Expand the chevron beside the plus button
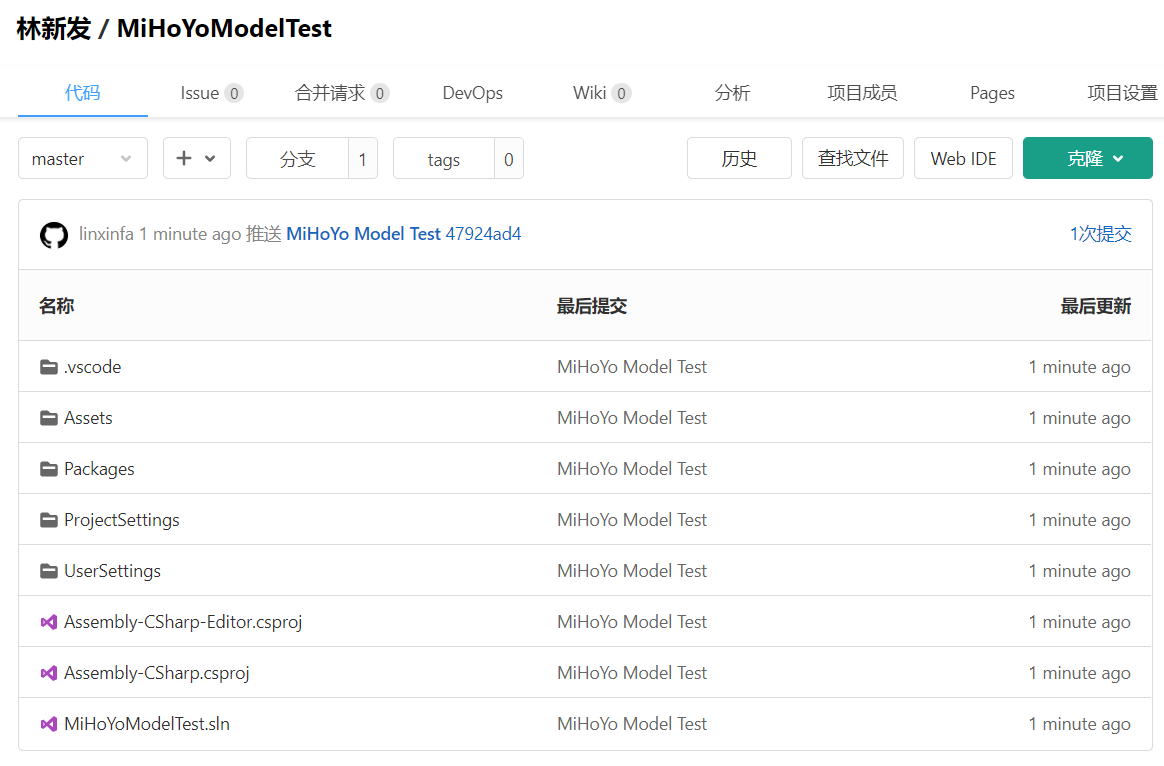The height and width of the screenshot is (766, 1164). tap(210, 158)
